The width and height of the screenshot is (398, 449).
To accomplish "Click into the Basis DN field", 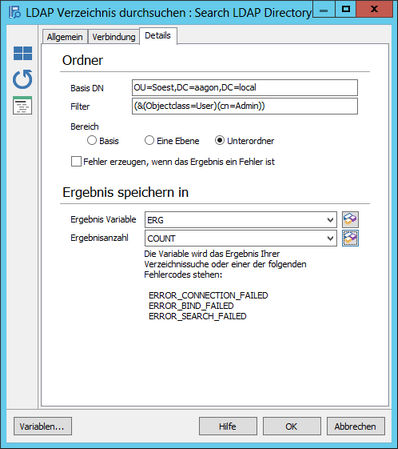I will click(245, 88).
